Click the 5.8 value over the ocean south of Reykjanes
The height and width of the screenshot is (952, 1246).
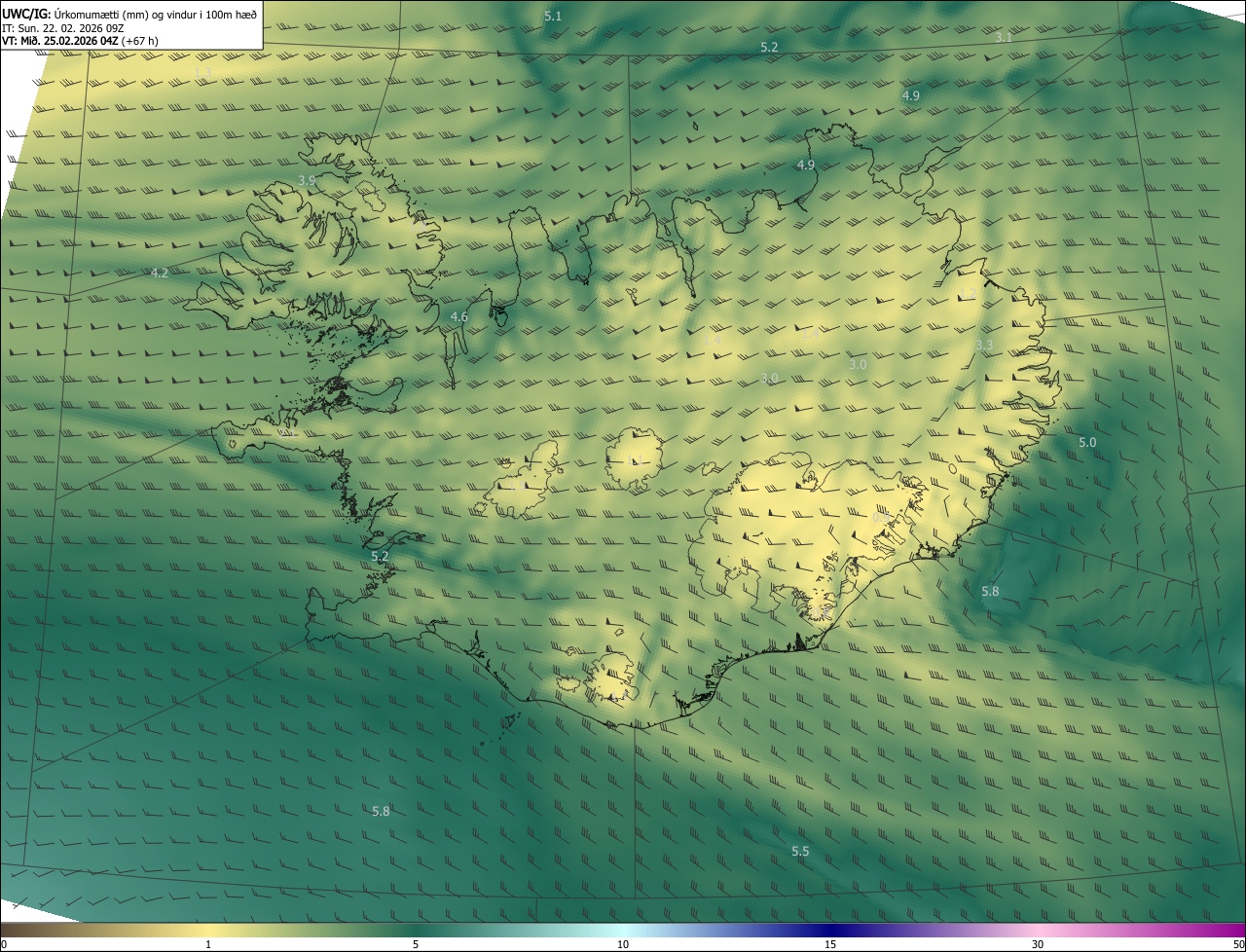(381, 812)
